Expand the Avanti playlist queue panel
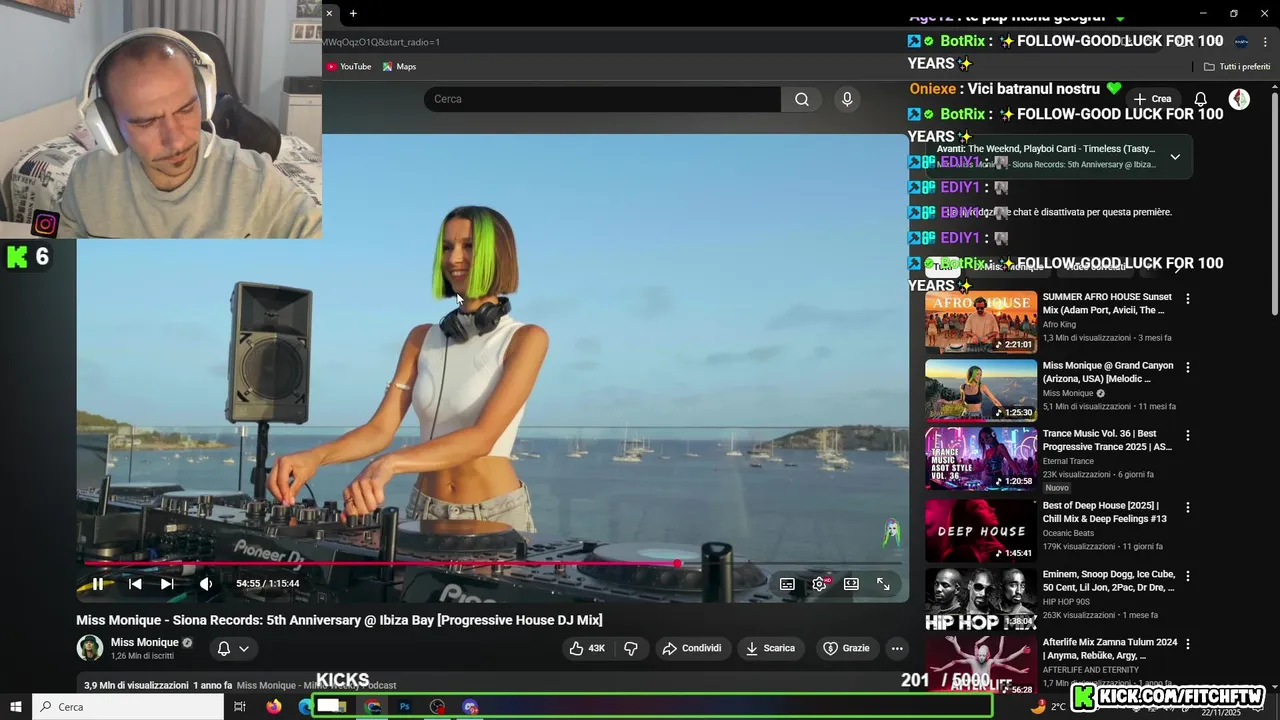The width and height of the screenshot is (1280, 720). [x=1175, y=157]
